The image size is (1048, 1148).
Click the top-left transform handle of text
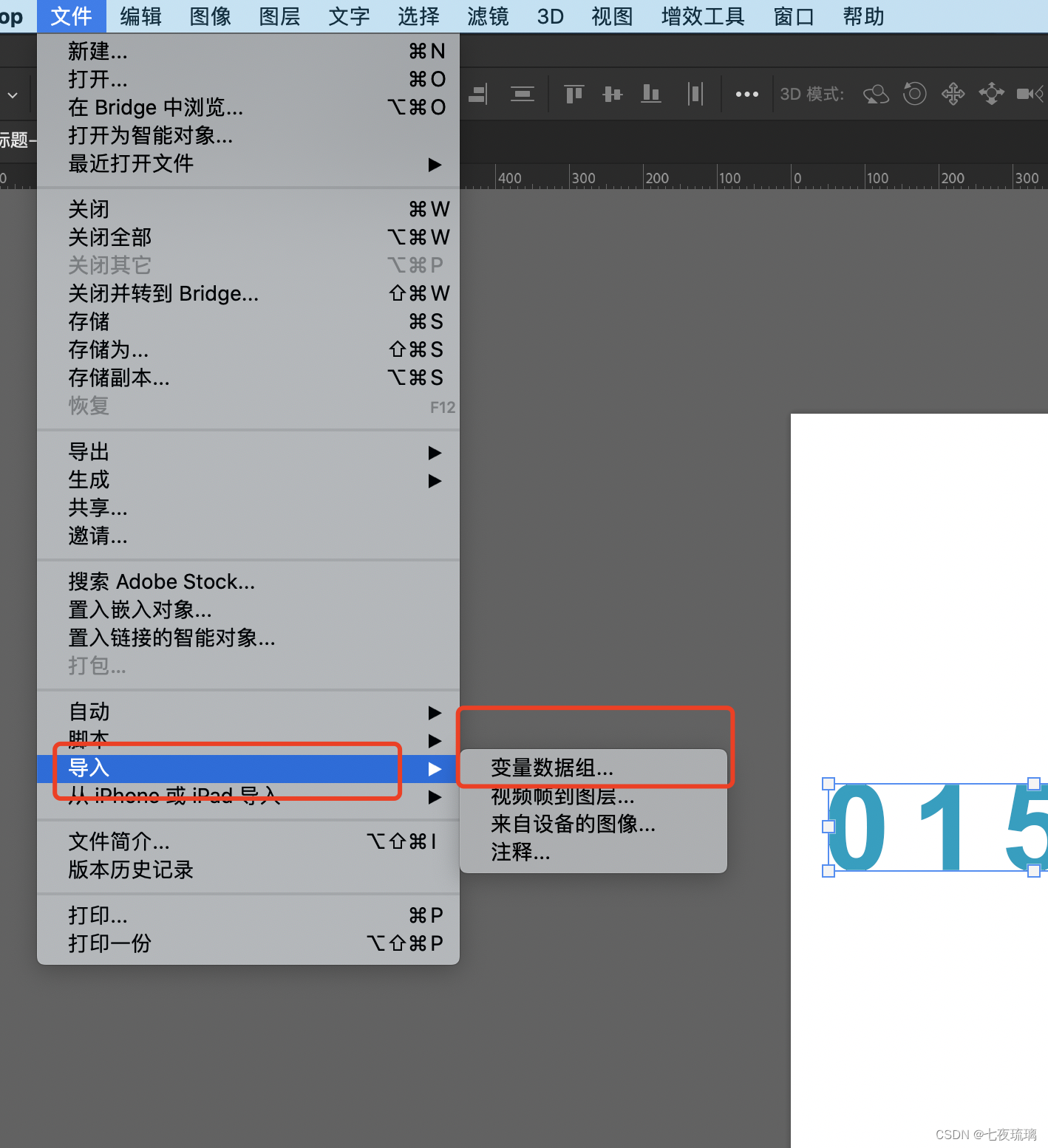(x=828, y=784)
